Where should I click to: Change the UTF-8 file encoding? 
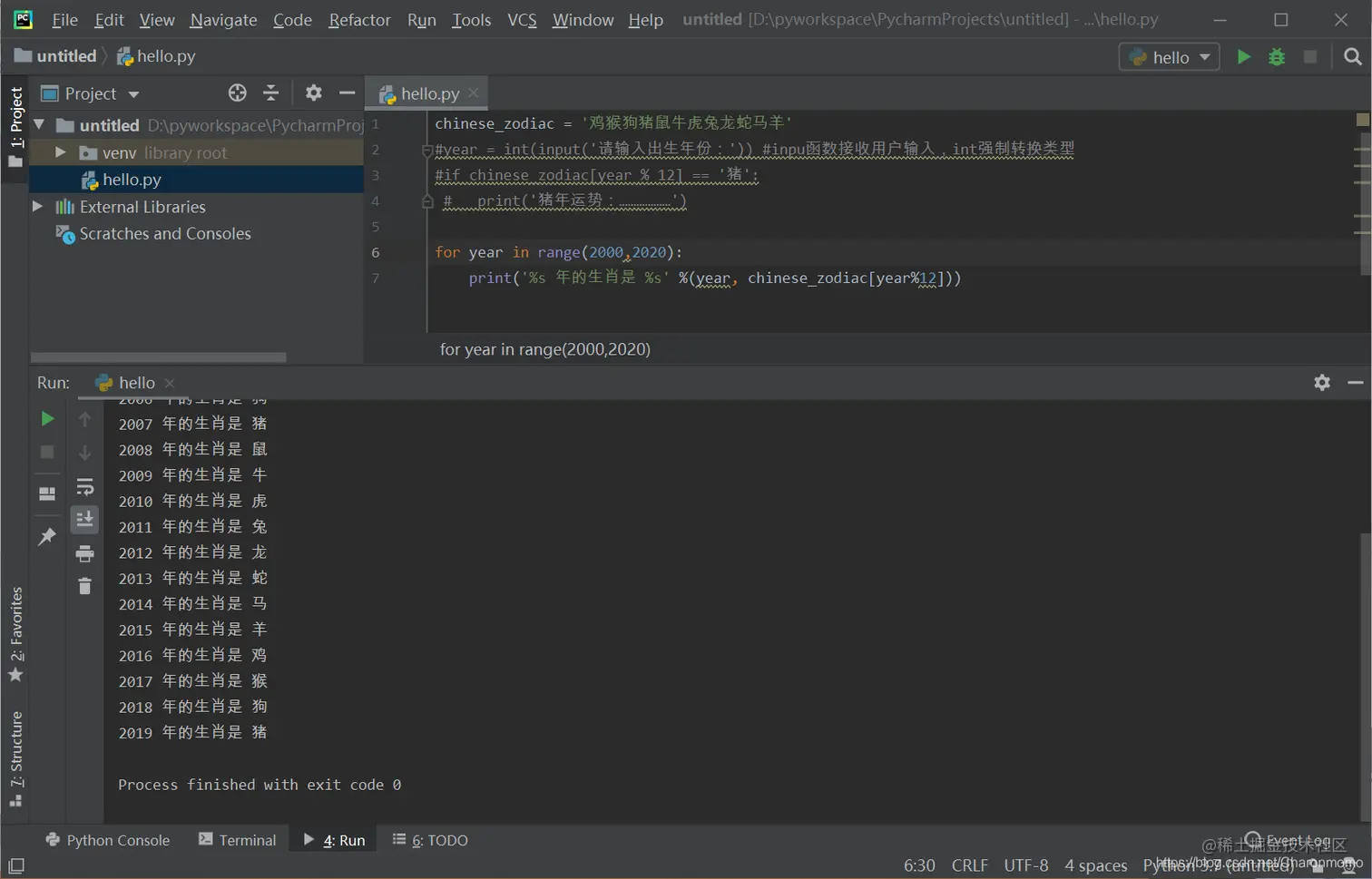click(1025, 865)
